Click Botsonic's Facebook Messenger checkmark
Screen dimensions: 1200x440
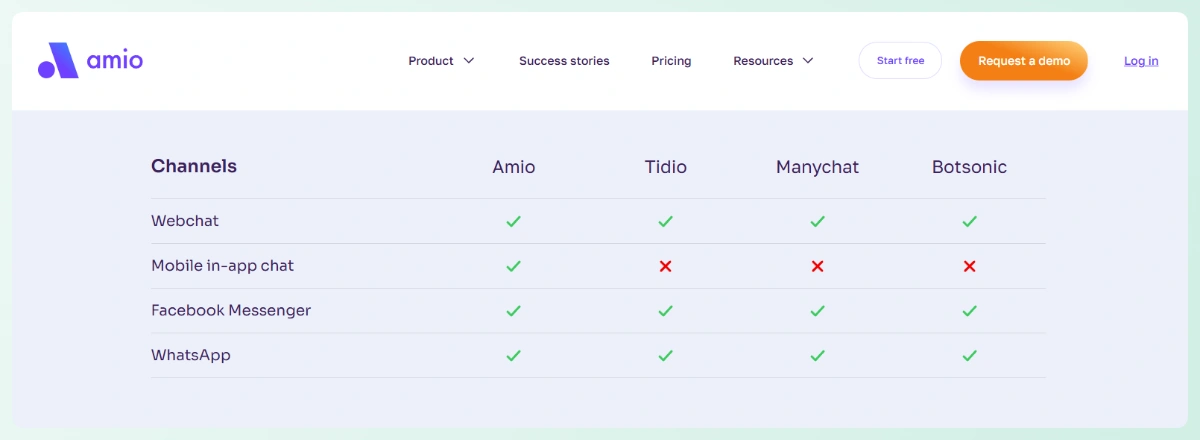969,311
